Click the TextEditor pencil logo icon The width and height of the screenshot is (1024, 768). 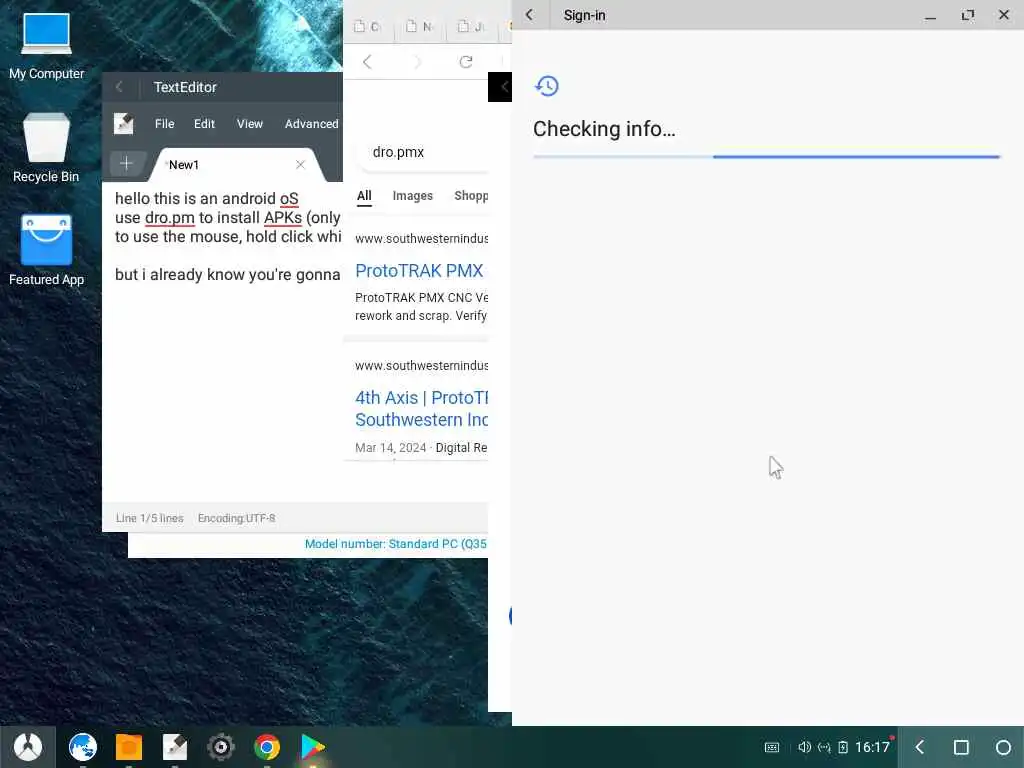tap(123, 123)
